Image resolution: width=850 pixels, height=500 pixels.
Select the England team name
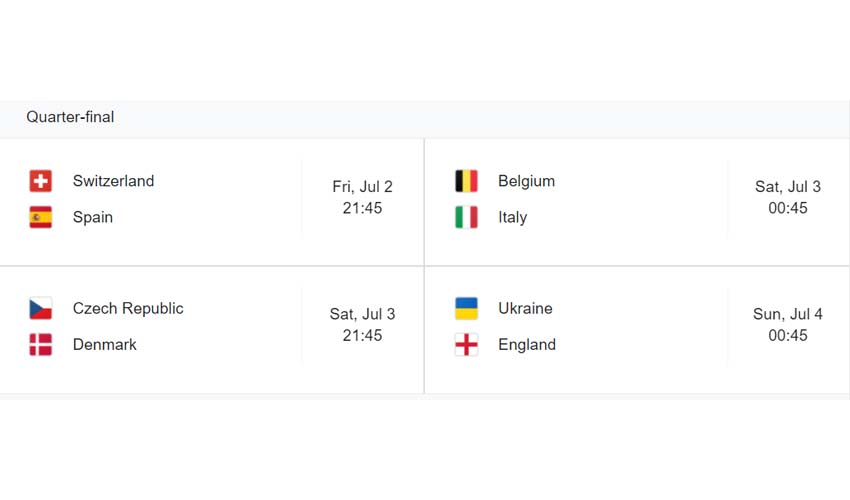(527, 345)
